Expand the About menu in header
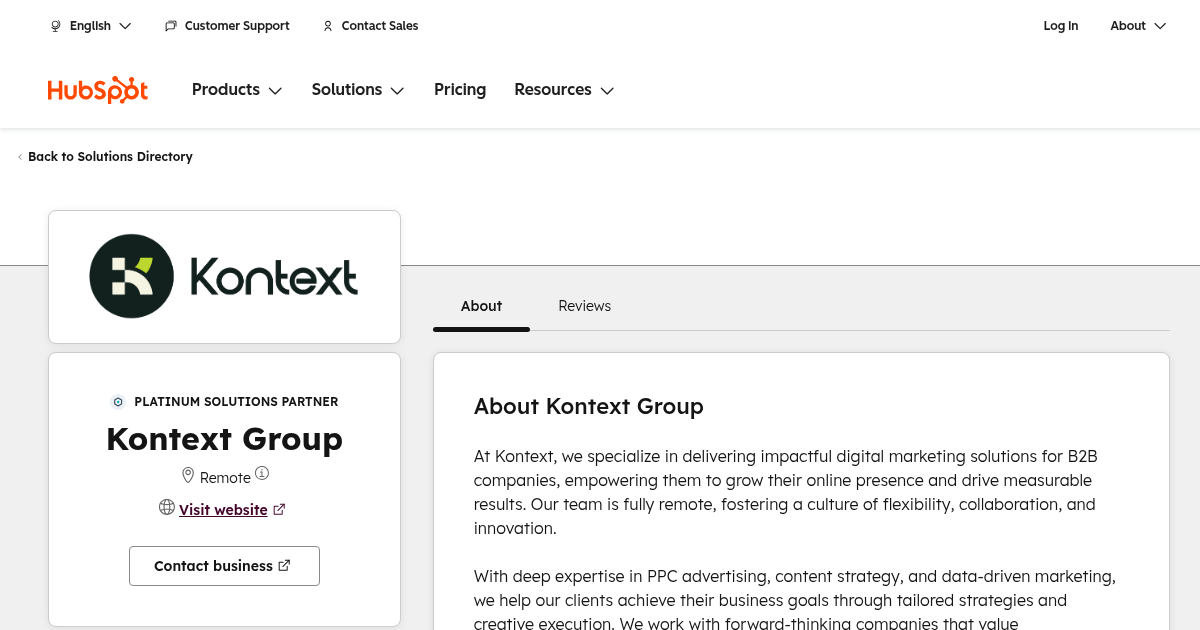The image size is (1200, 630). click(x=1138, y=26)
